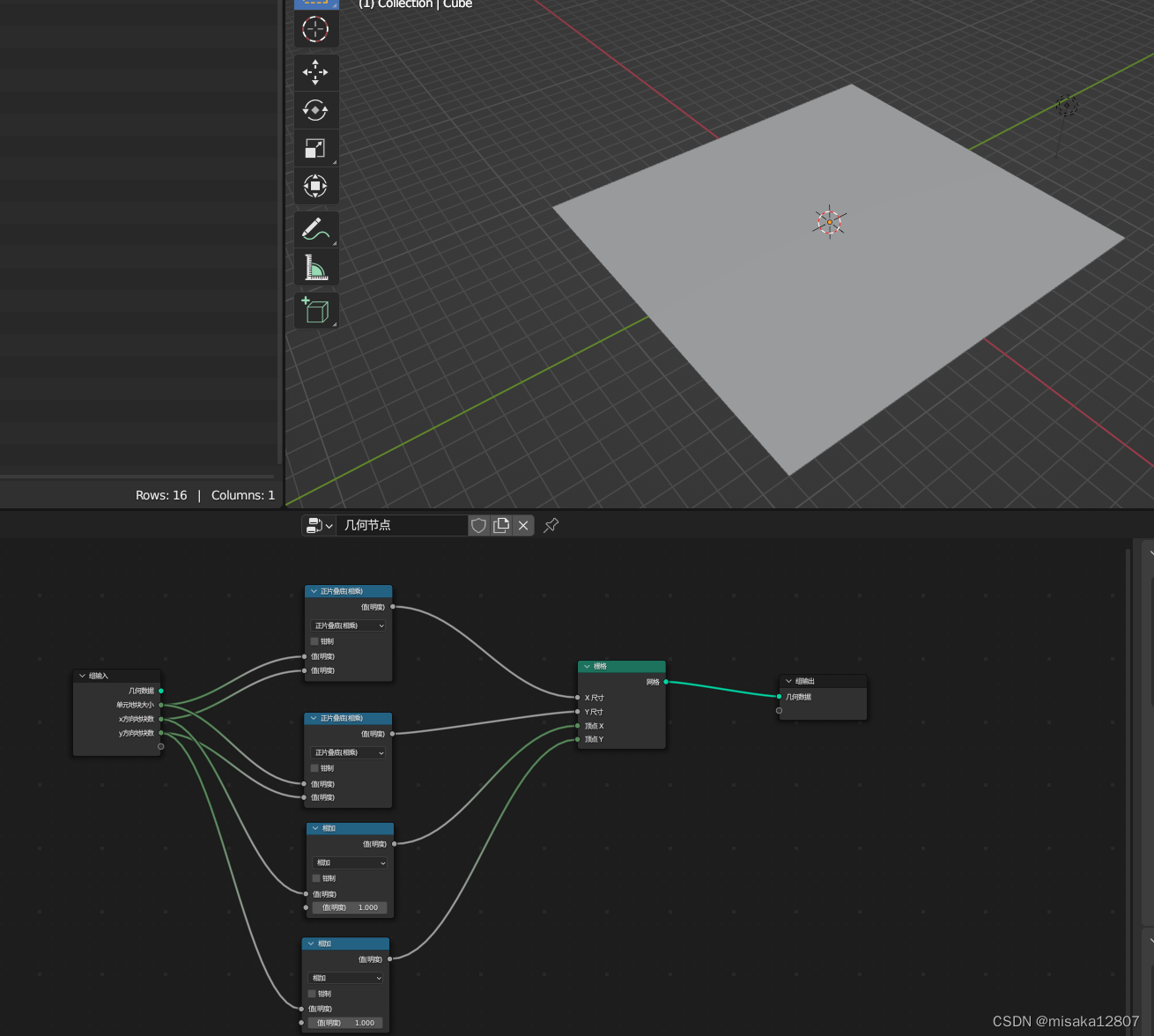Open the node tree browse dropdown

tap(319, 526)
